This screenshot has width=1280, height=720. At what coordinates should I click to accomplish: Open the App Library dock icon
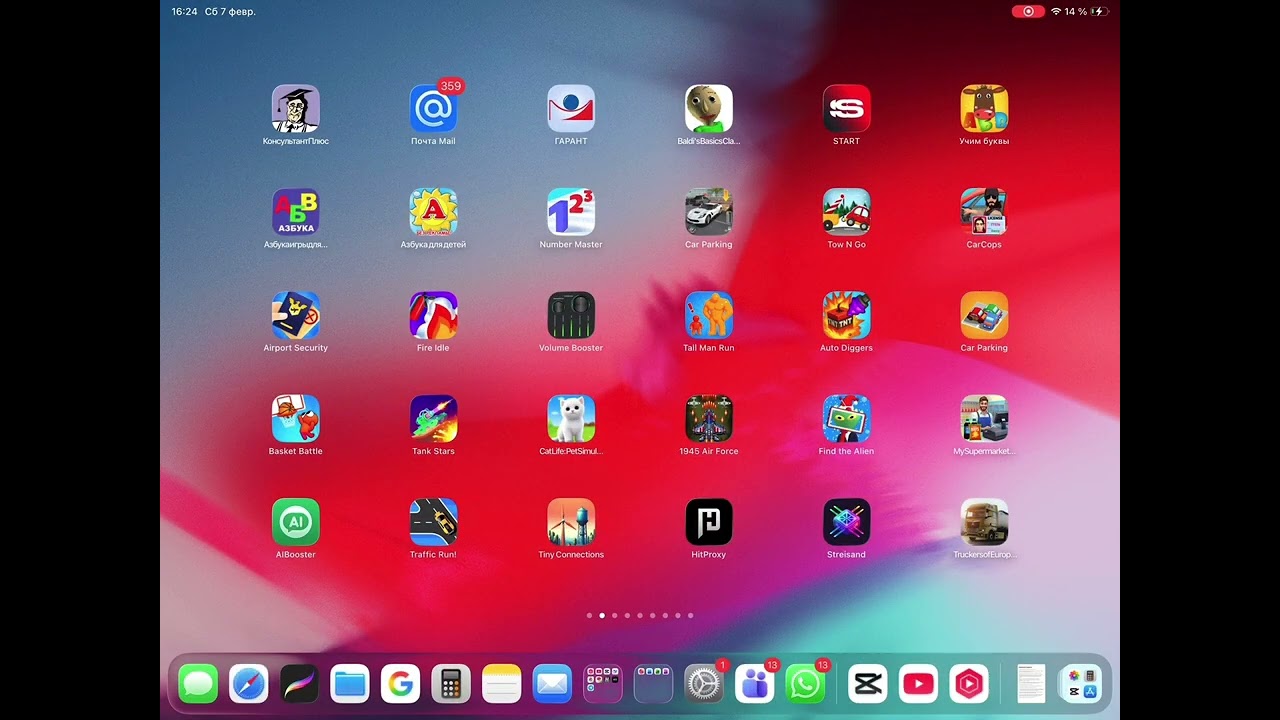coord(1080,684)
